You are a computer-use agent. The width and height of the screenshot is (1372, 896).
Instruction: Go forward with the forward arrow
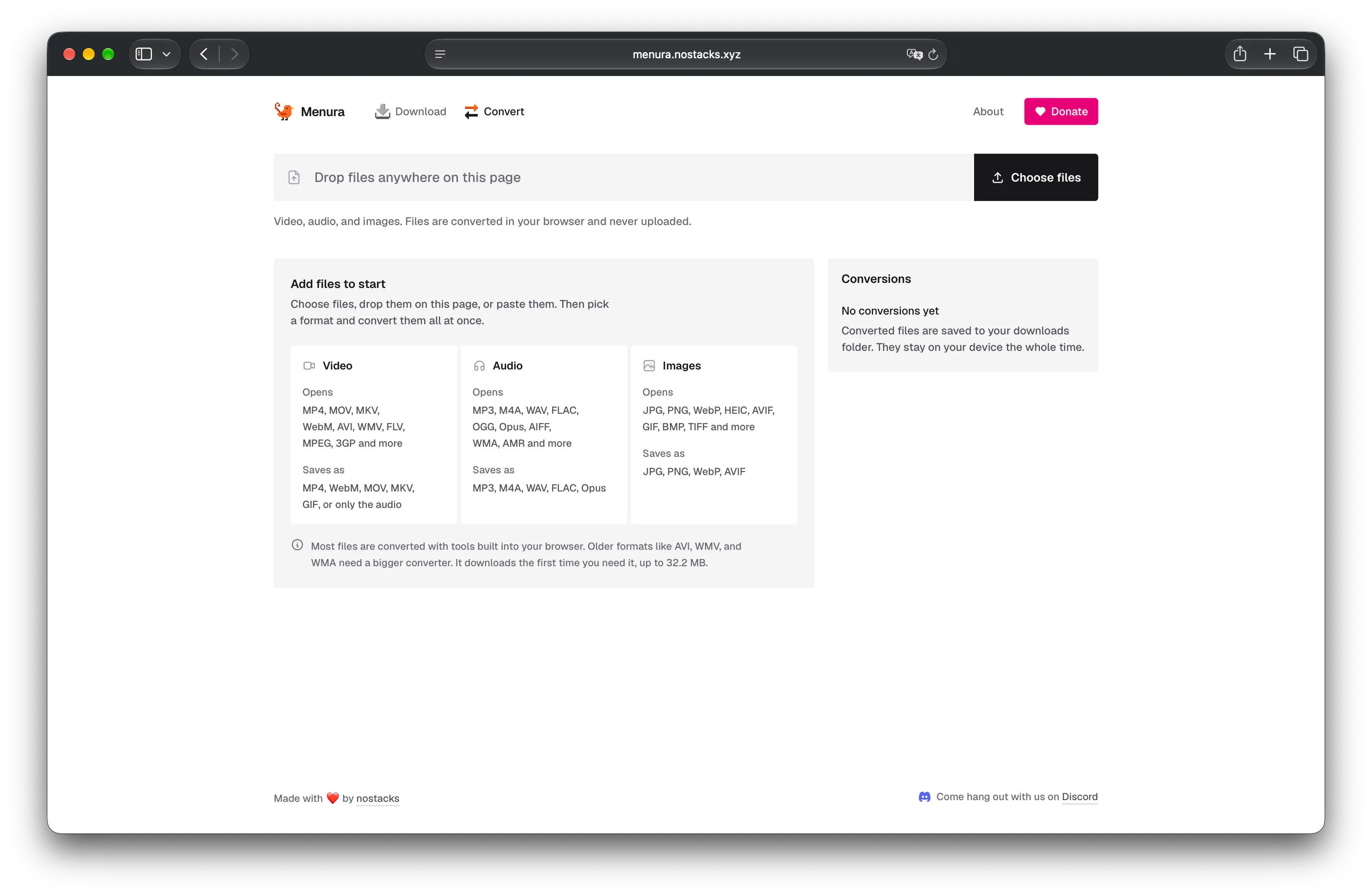click(x=234, y=54)
